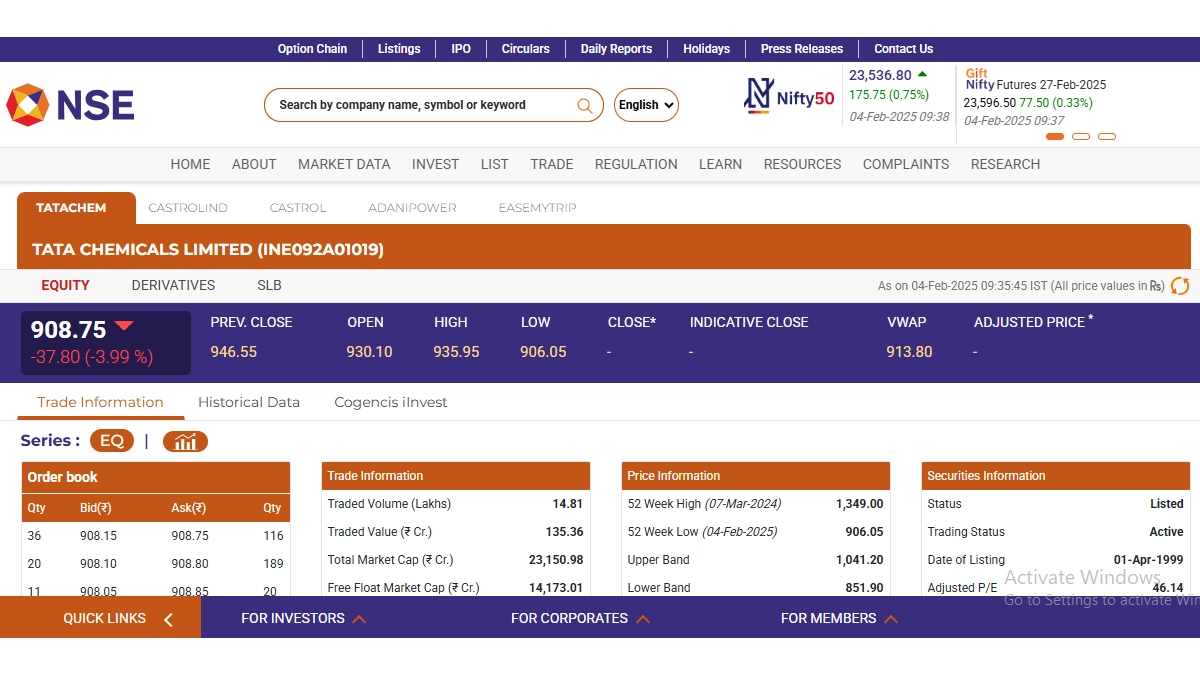Open Market Data in main navigation
This screenshot has width=1200, height=675.
[x=344, y=164]
